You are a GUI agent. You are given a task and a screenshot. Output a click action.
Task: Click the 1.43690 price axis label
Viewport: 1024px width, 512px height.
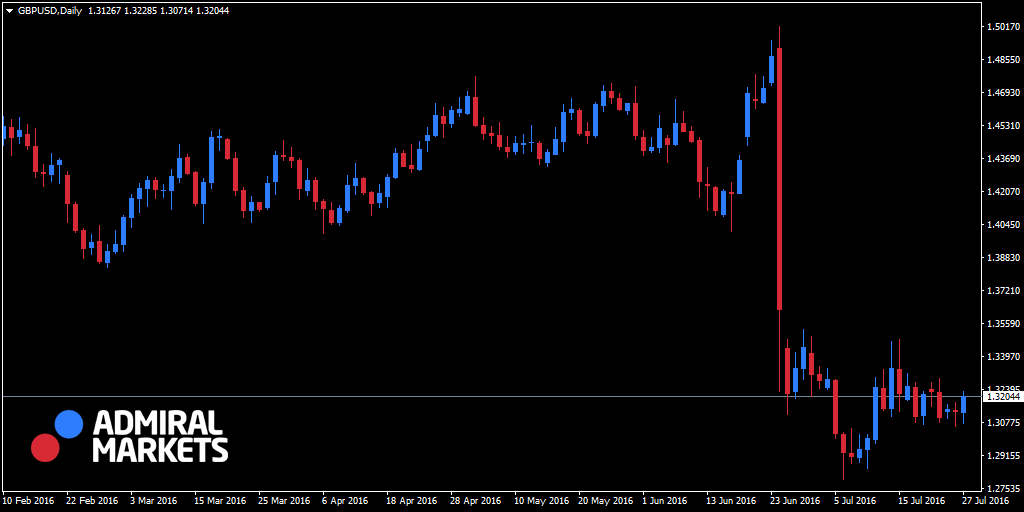[x=1002, y=159]
